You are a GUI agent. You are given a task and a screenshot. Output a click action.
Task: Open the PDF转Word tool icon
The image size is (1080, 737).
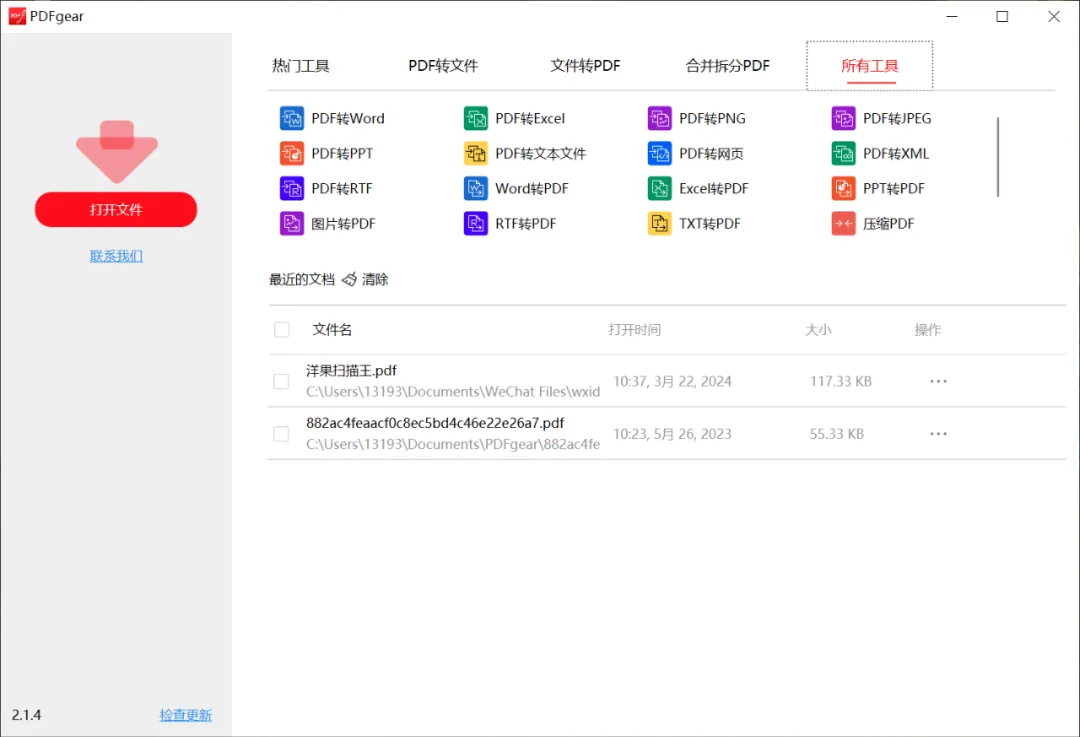(x=291, y=118)
